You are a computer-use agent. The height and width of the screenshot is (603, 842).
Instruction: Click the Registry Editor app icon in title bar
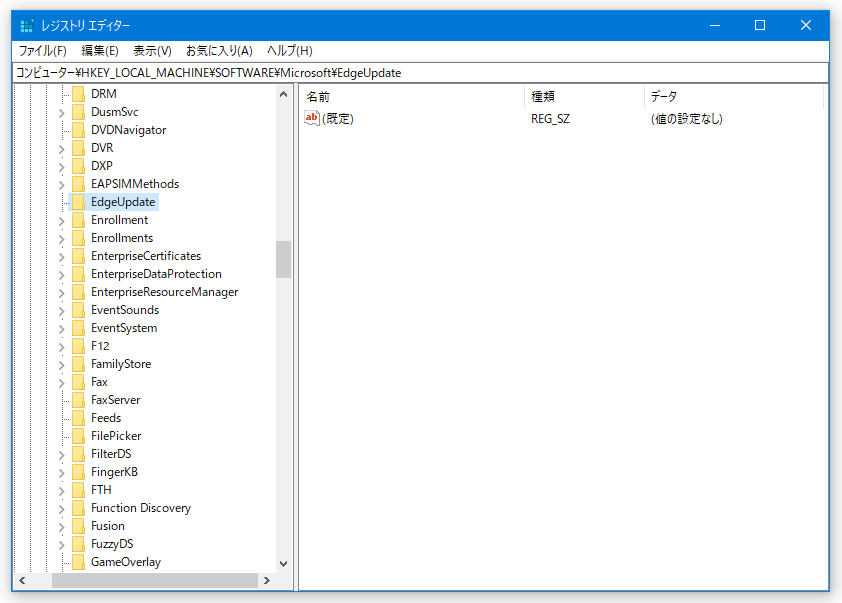tap(26, 25)
